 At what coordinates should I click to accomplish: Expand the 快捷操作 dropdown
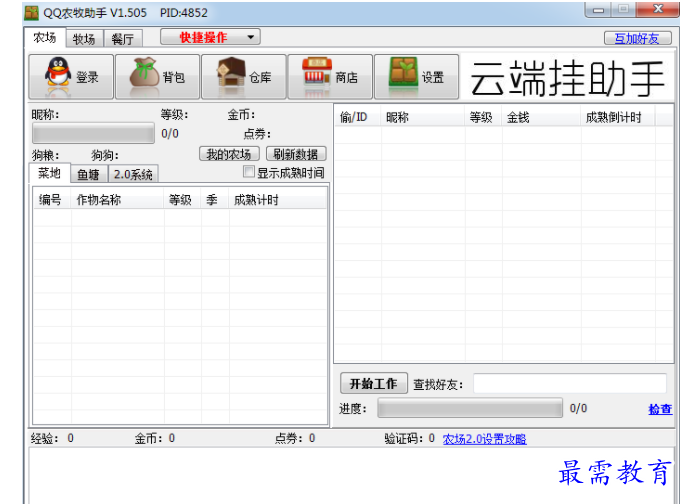tap(210, 37)
